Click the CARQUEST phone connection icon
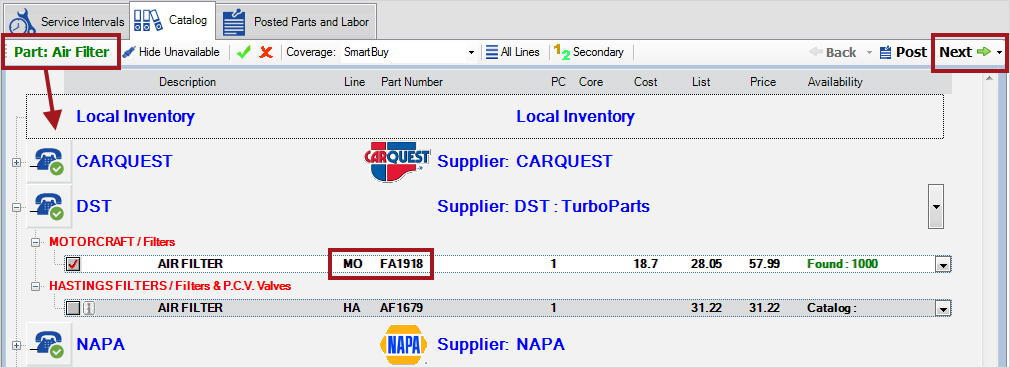 tap(49, 161)
